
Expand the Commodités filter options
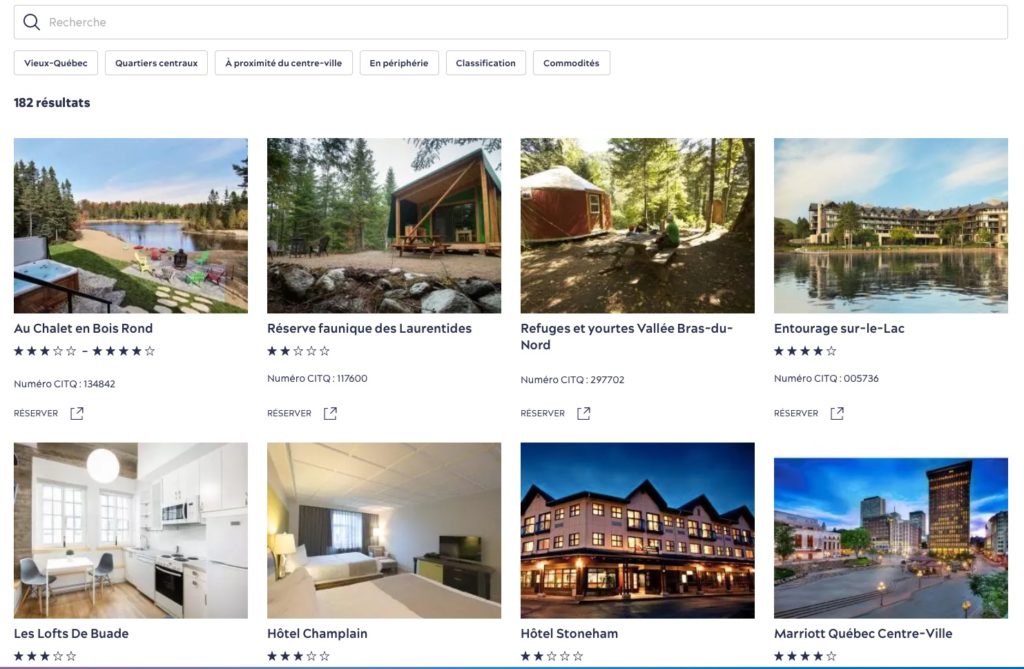point(571,63)
